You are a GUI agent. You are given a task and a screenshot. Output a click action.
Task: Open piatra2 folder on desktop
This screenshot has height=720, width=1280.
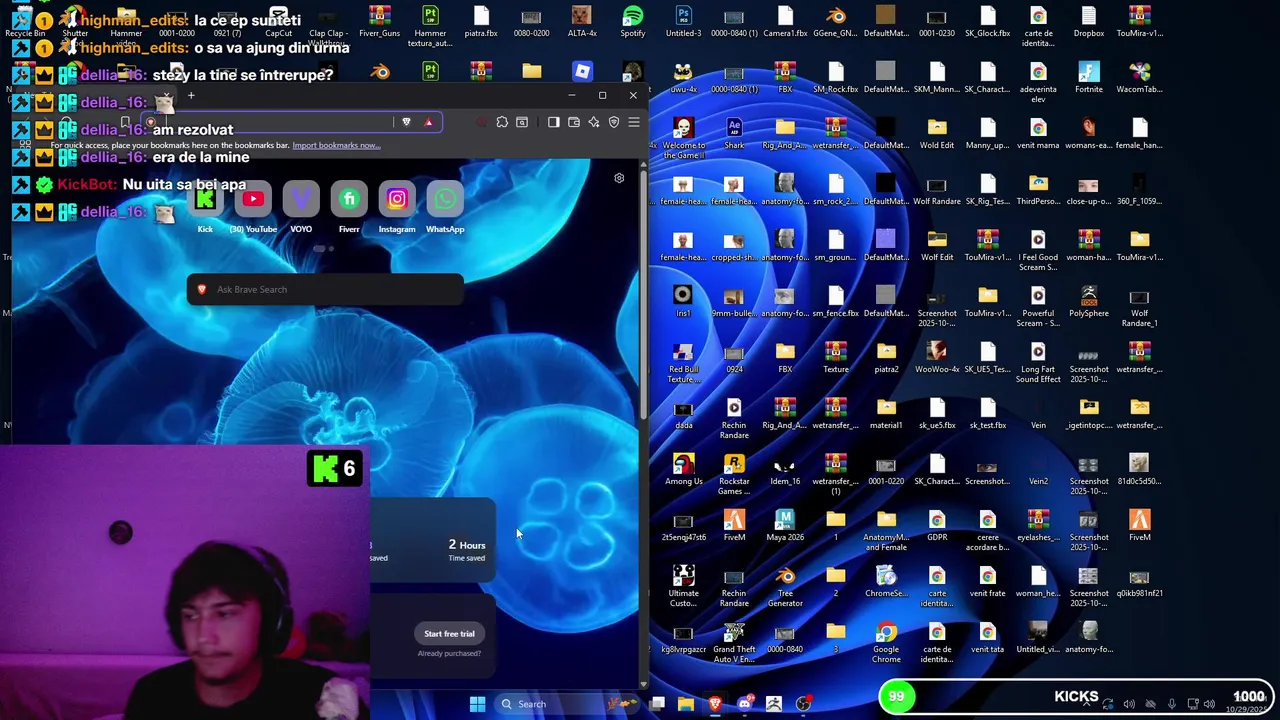pyautogui.click(x=886, y=358)
